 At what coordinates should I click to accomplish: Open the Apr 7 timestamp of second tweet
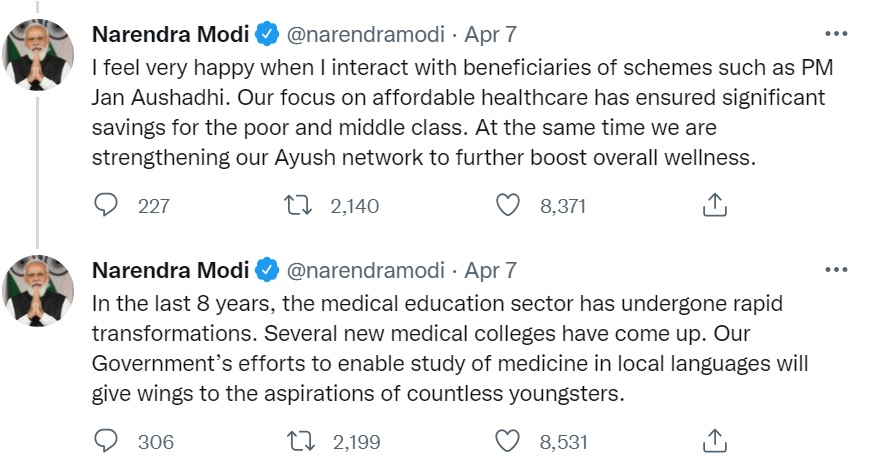click(490, 270)
